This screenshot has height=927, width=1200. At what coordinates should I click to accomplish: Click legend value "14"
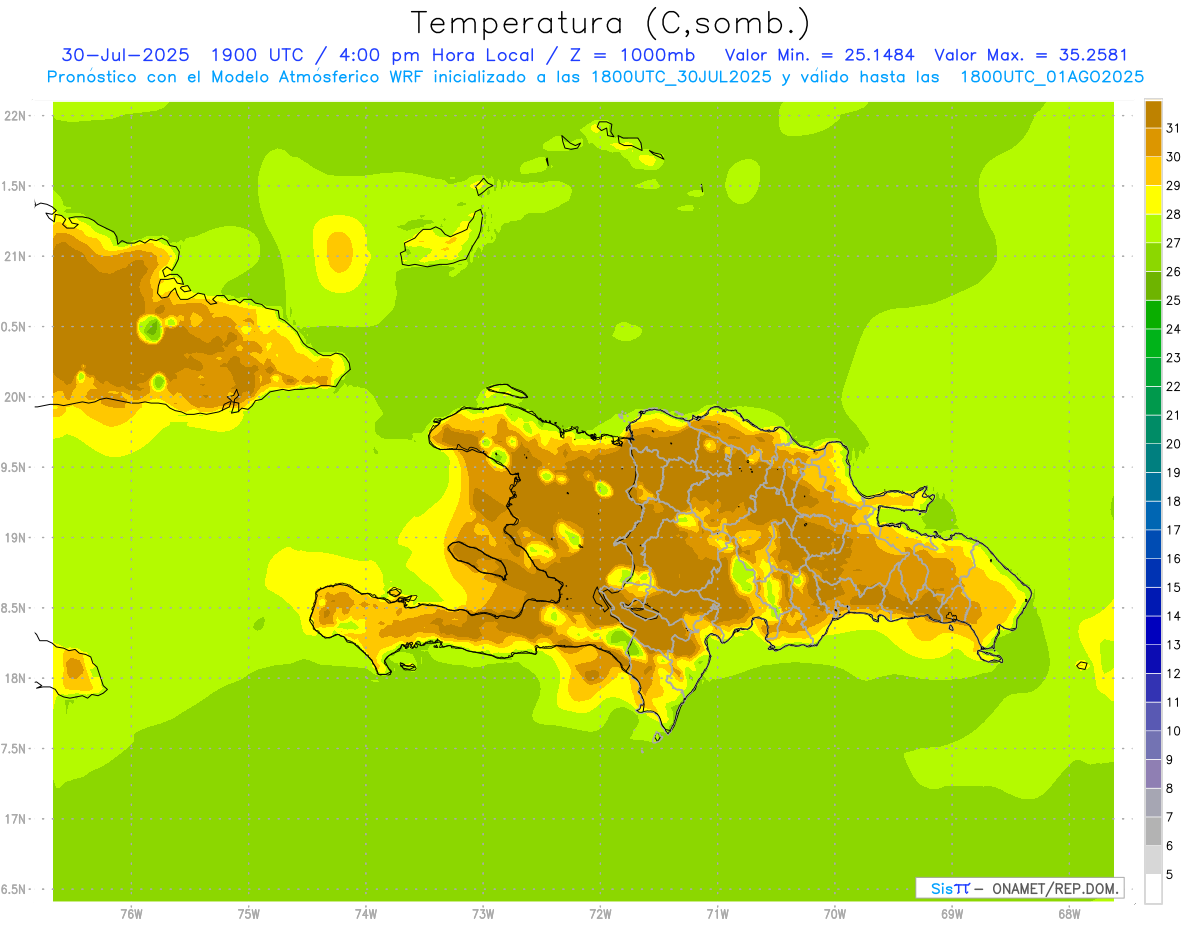(1174, 616)
